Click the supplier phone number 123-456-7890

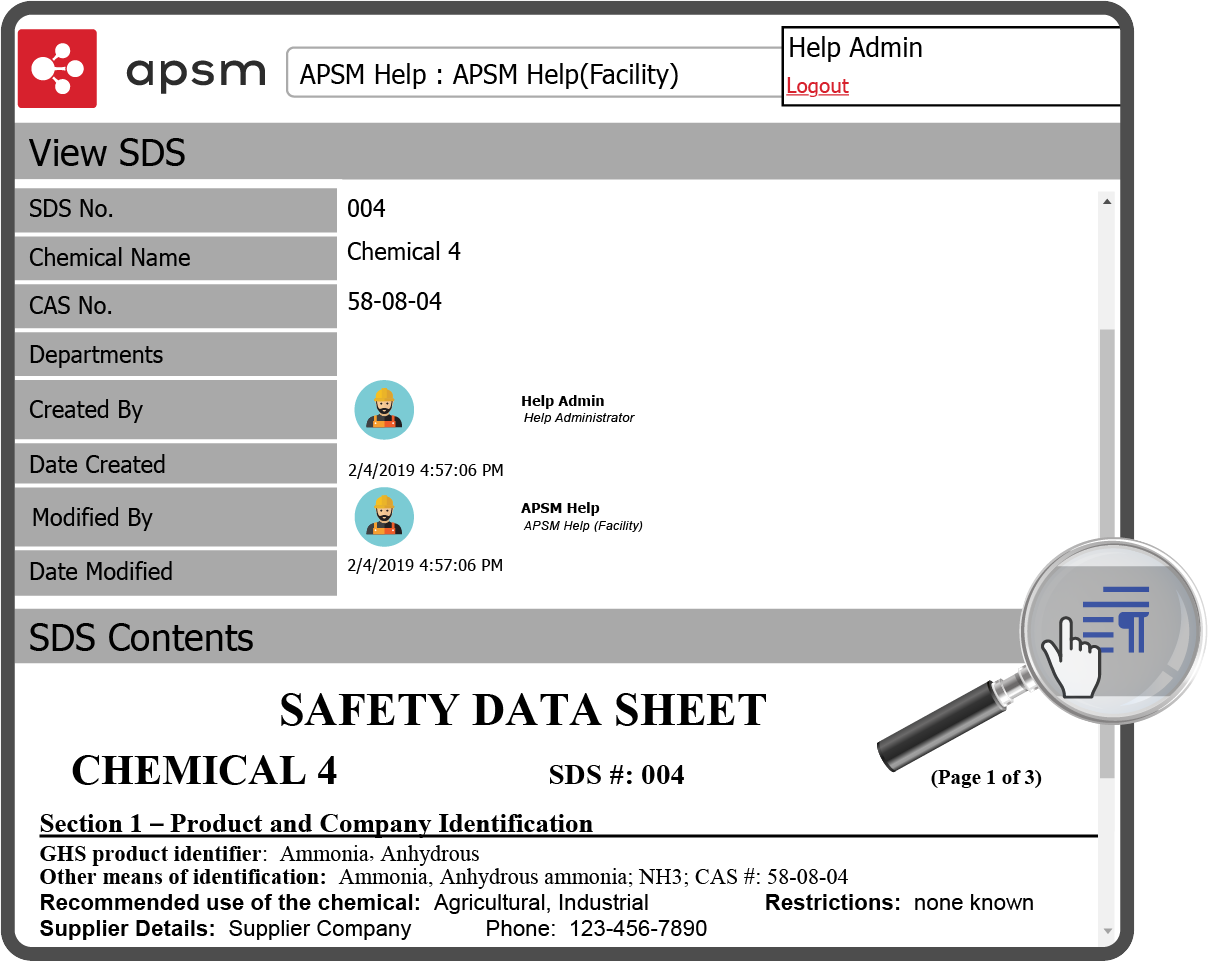pyautogui.click(x=638, y=929)
